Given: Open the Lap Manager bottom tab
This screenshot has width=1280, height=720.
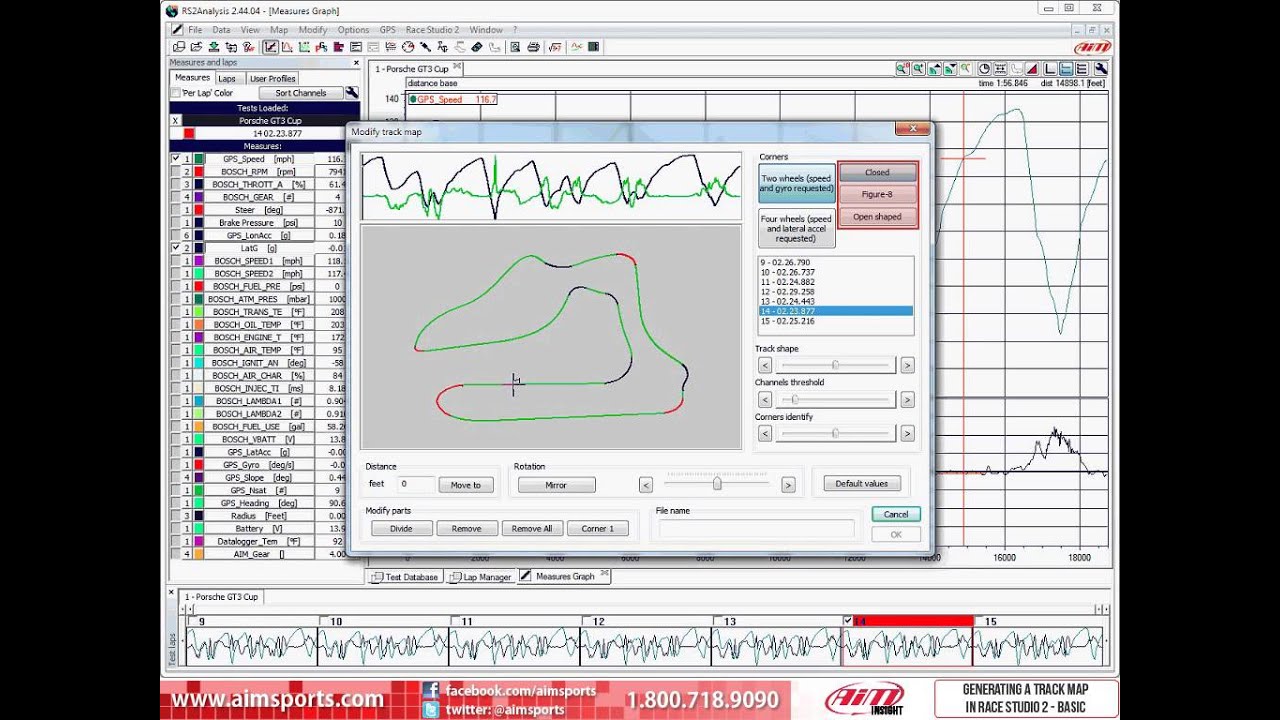Looking at the screenshot, I should point(480,577).
